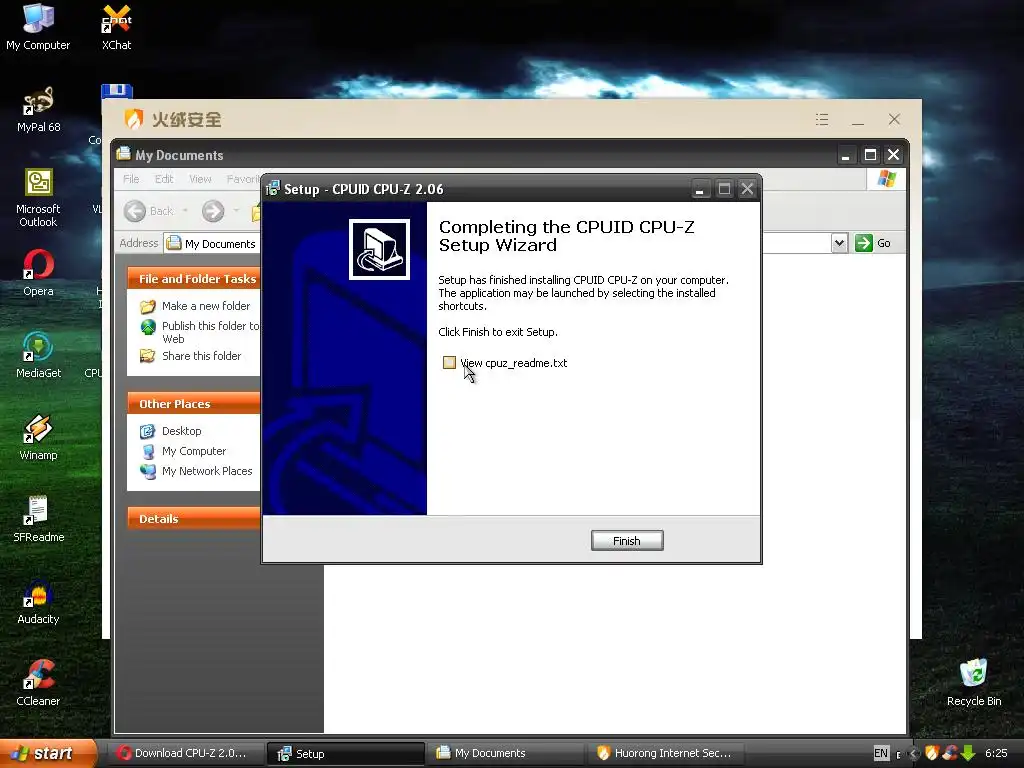The image size is (1024, 768).
Task: Click the Start button
Action: 48,754
